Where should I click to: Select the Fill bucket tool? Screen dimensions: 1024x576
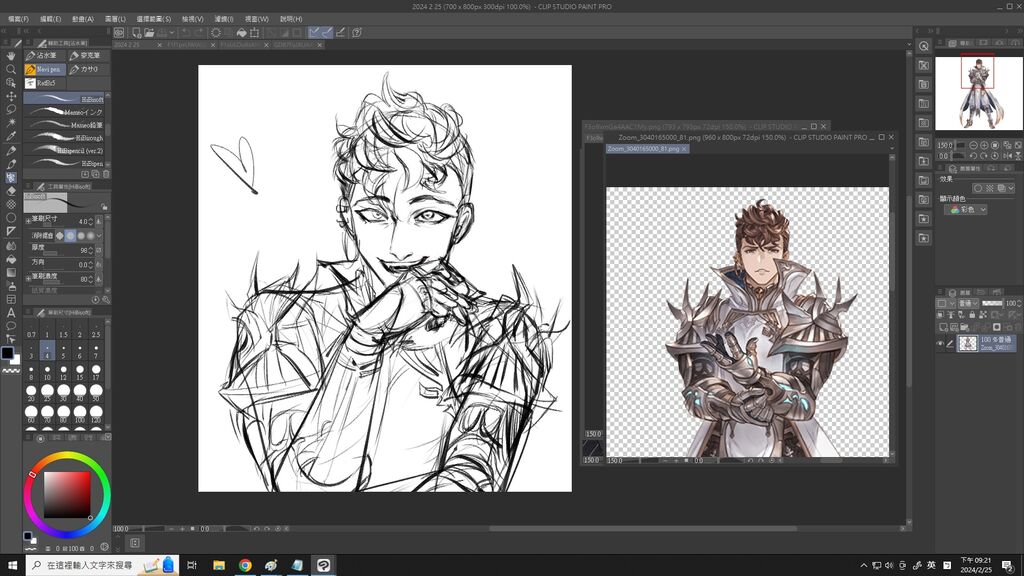coord(11,259)
